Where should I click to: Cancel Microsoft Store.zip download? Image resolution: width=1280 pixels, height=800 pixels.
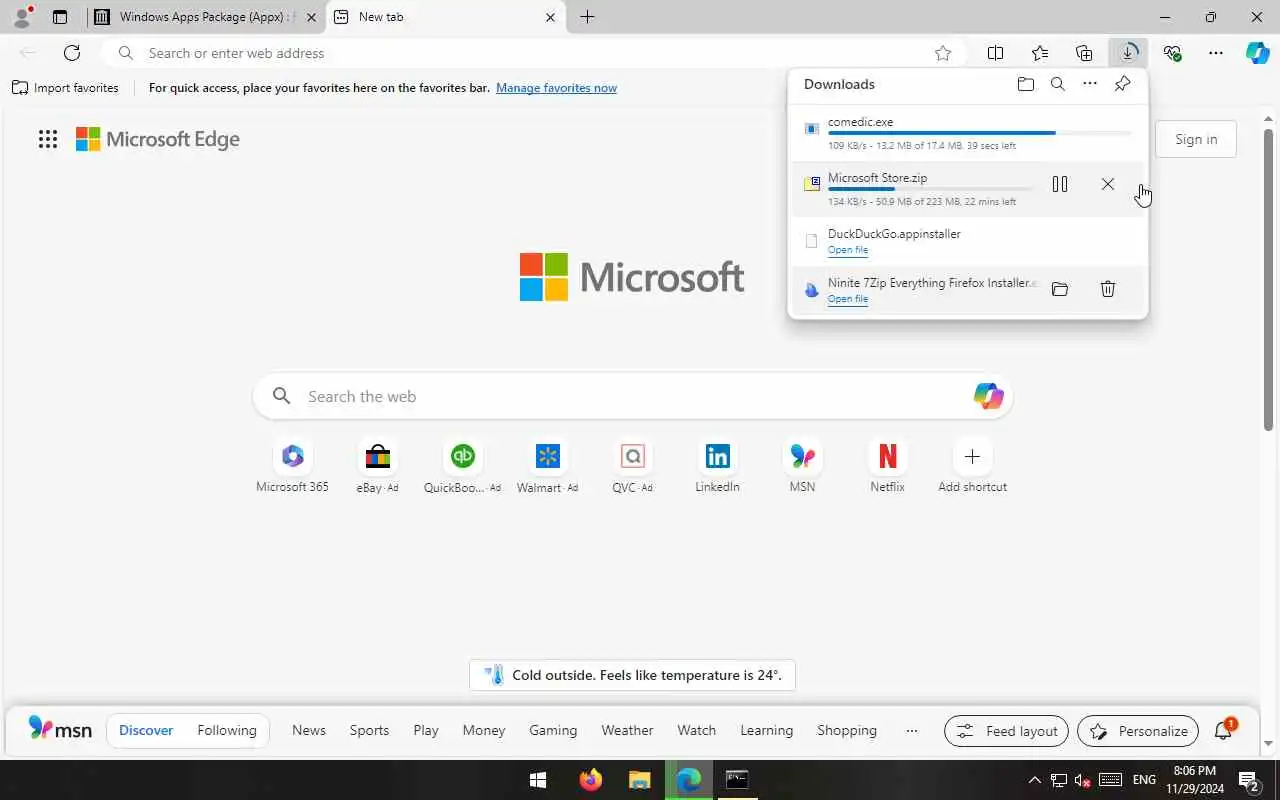tap(1107, 184)
